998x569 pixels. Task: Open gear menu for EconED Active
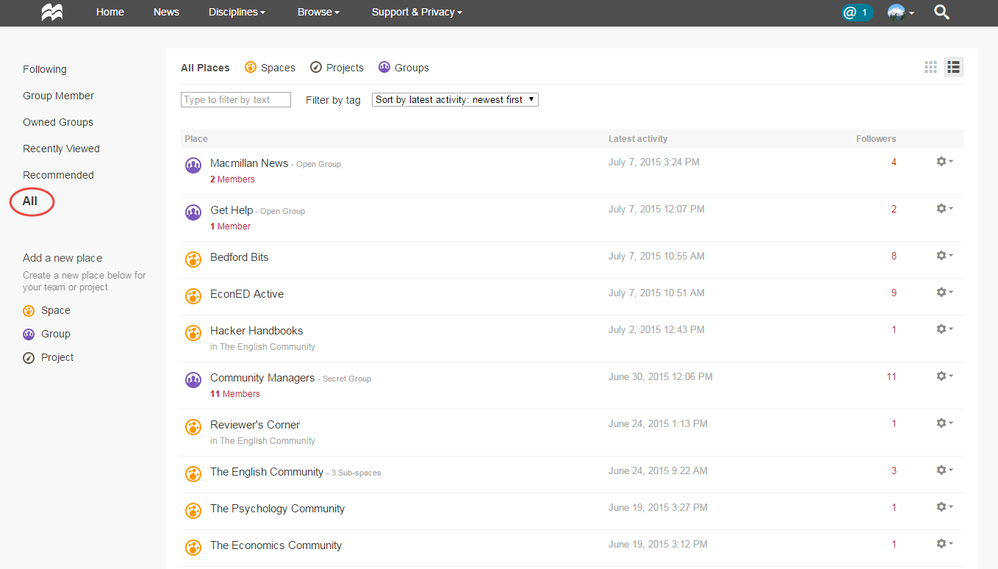click(945, 292)
